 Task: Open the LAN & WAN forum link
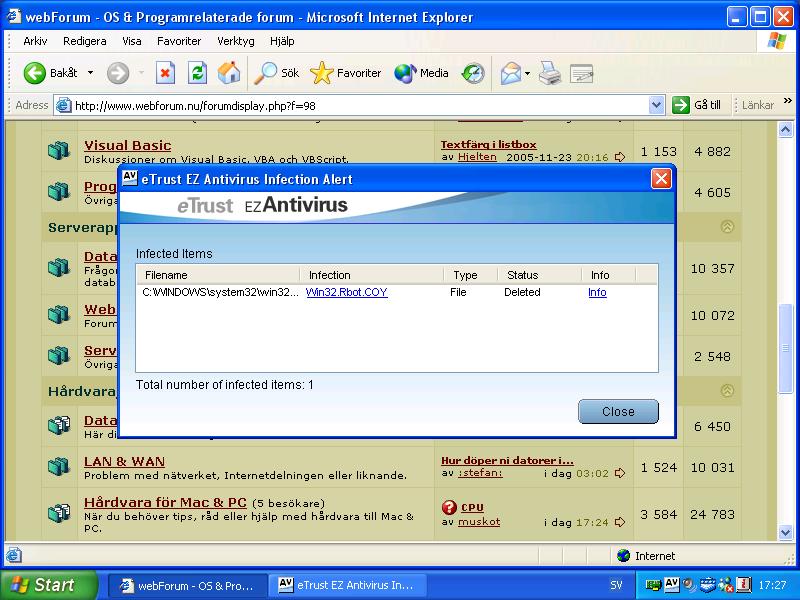coord(124,462)
